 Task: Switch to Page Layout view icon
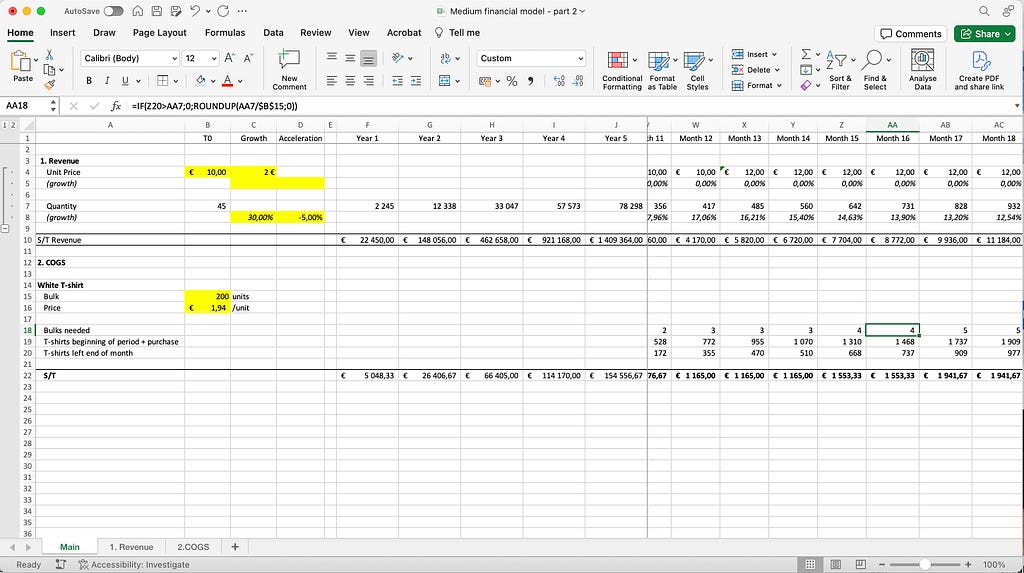pos(836,565)
